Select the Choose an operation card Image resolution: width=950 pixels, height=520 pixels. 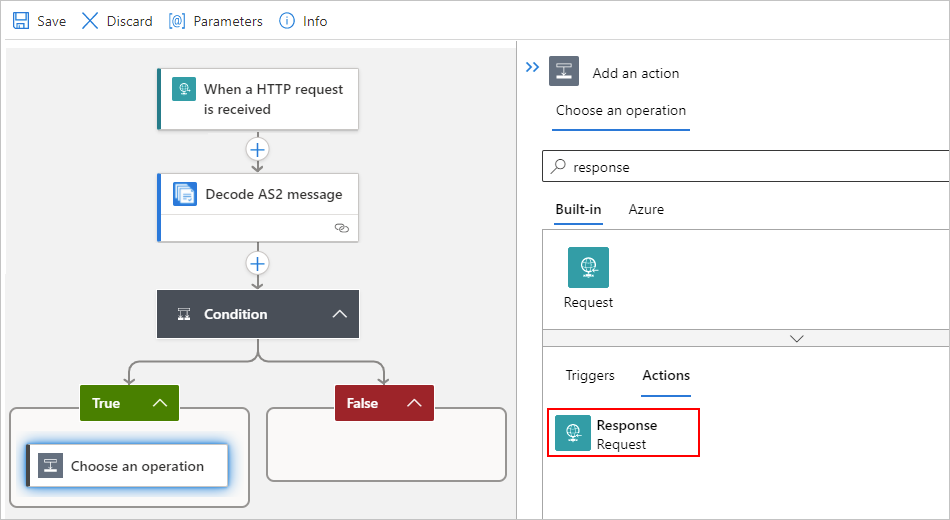(128, 465)
